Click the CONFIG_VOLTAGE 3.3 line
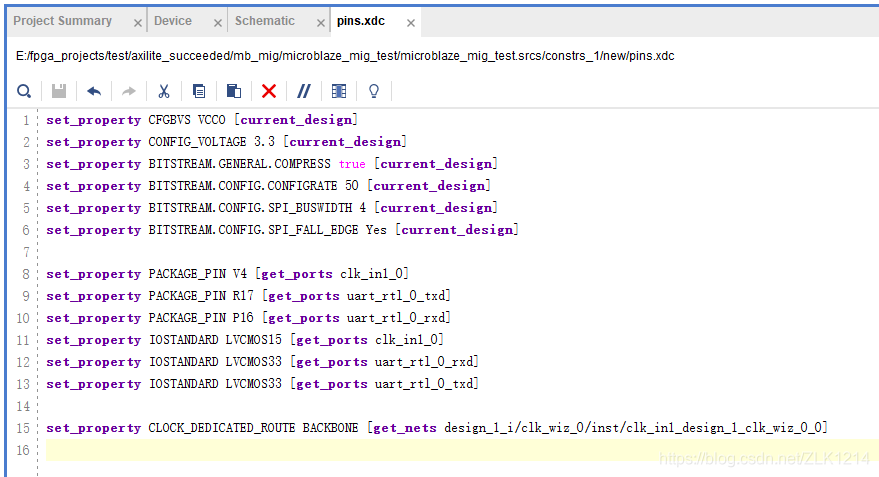 [226, 142]
